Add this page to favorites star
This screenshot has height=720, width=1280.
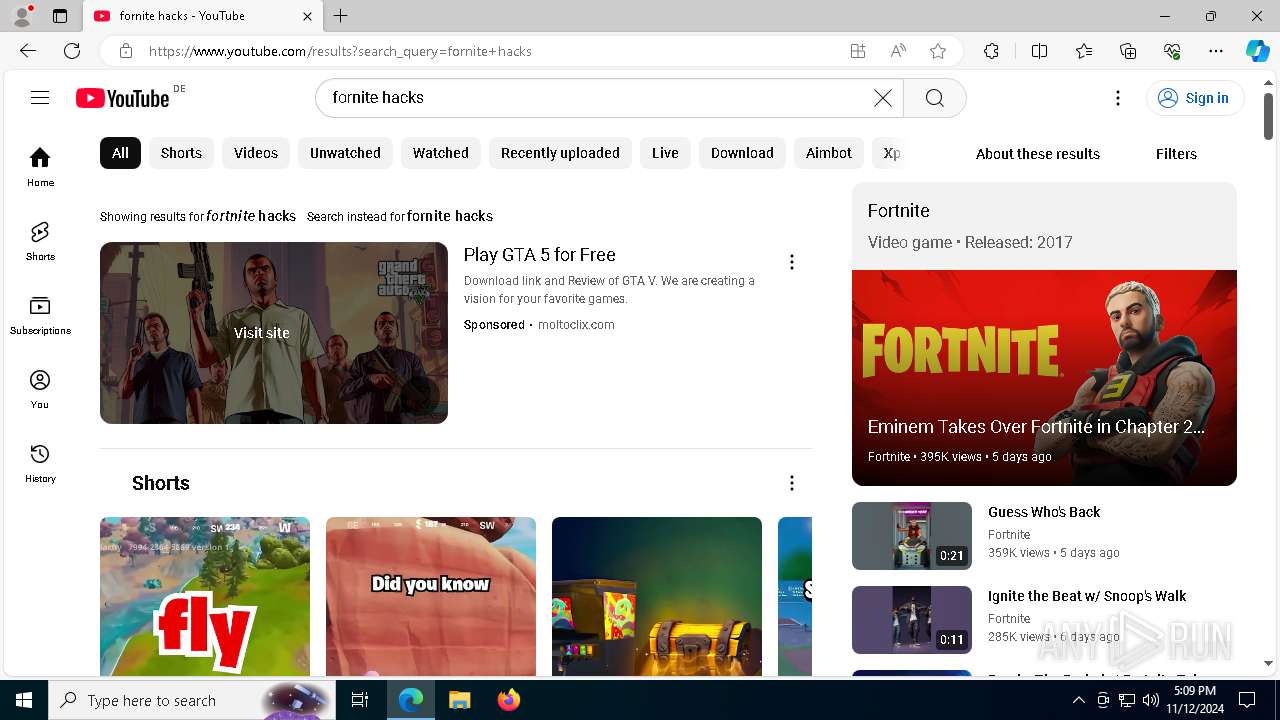(938, 51)
